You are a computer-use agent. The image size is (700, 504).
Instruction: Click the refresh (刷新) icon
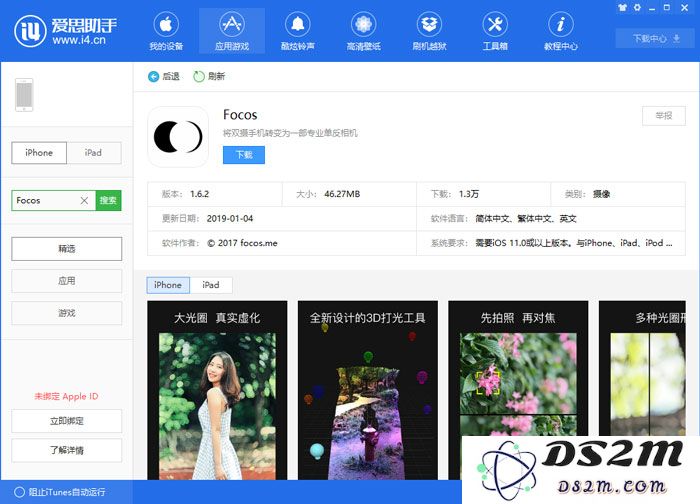point(199,77)
